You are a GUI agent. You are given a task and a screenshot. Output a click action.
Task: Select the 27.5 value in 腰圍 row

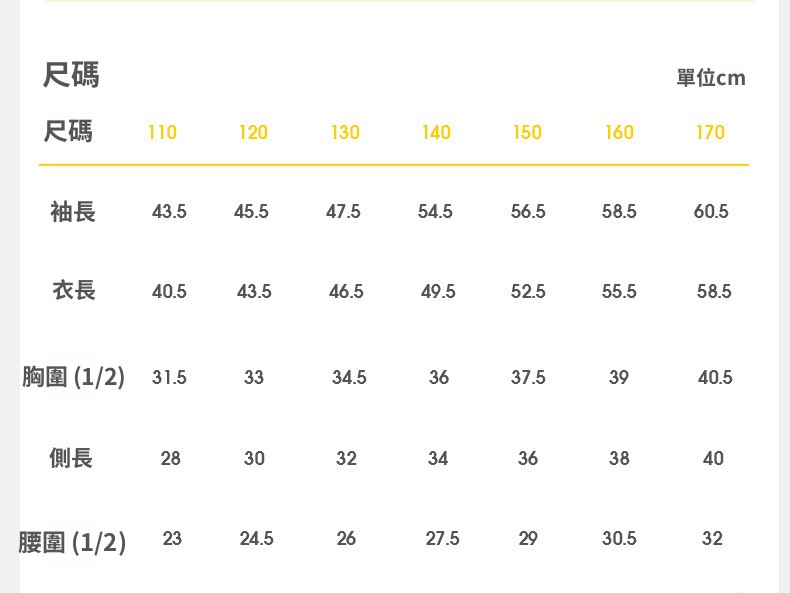tap(442, 538)
